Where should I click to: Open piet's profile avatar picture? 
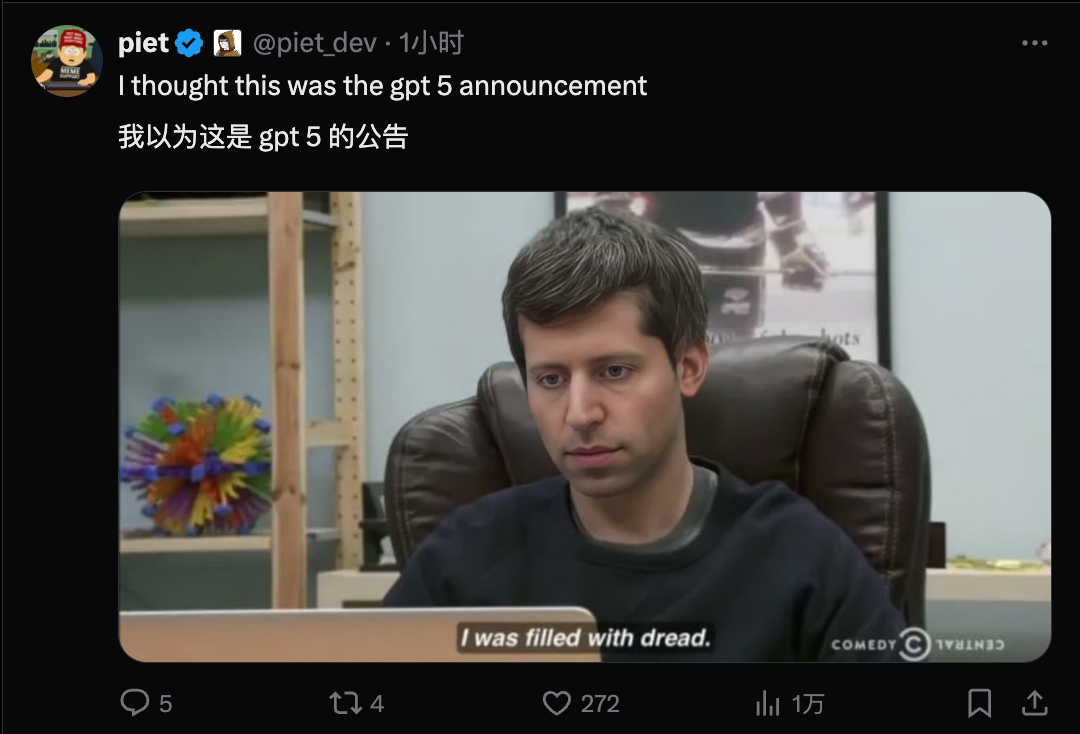click(x=67, y=61)
